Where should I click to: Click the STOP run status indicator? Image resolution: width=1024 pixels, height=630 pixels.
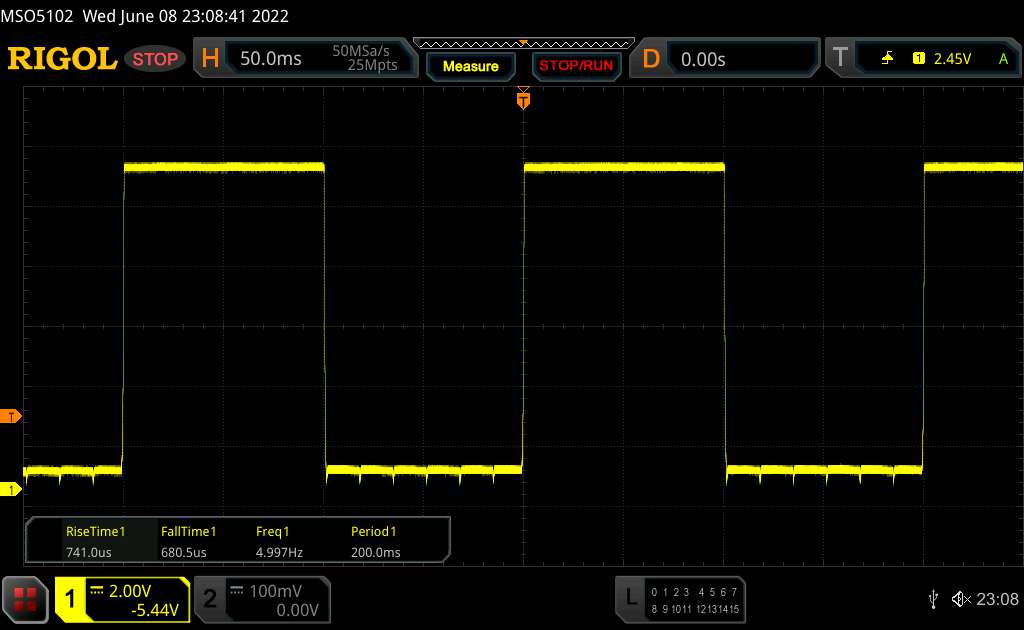pyautogui.click(x=155, y=59)
